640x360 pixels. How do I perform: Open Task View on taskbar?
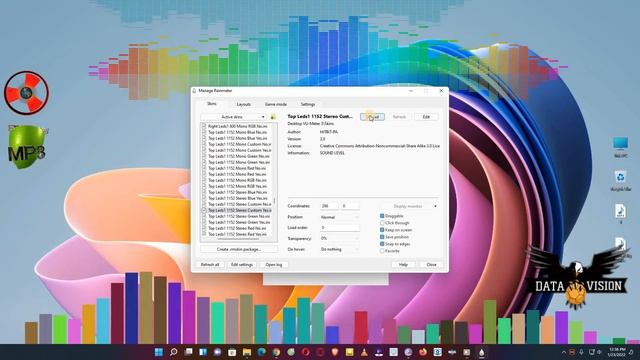point(188,352)
